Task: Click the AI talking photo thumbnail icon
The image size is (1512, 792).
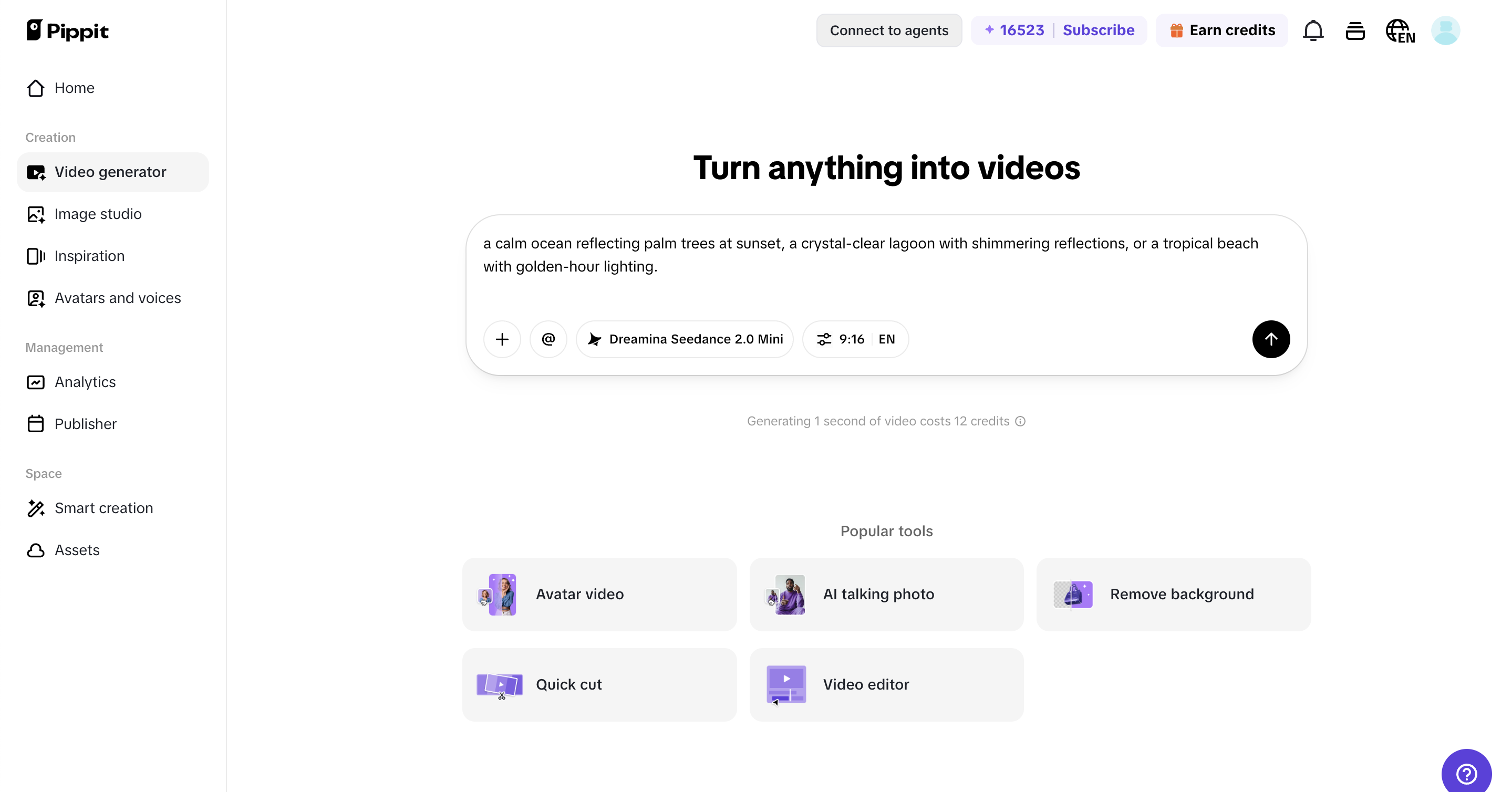Action: [785, 595]
